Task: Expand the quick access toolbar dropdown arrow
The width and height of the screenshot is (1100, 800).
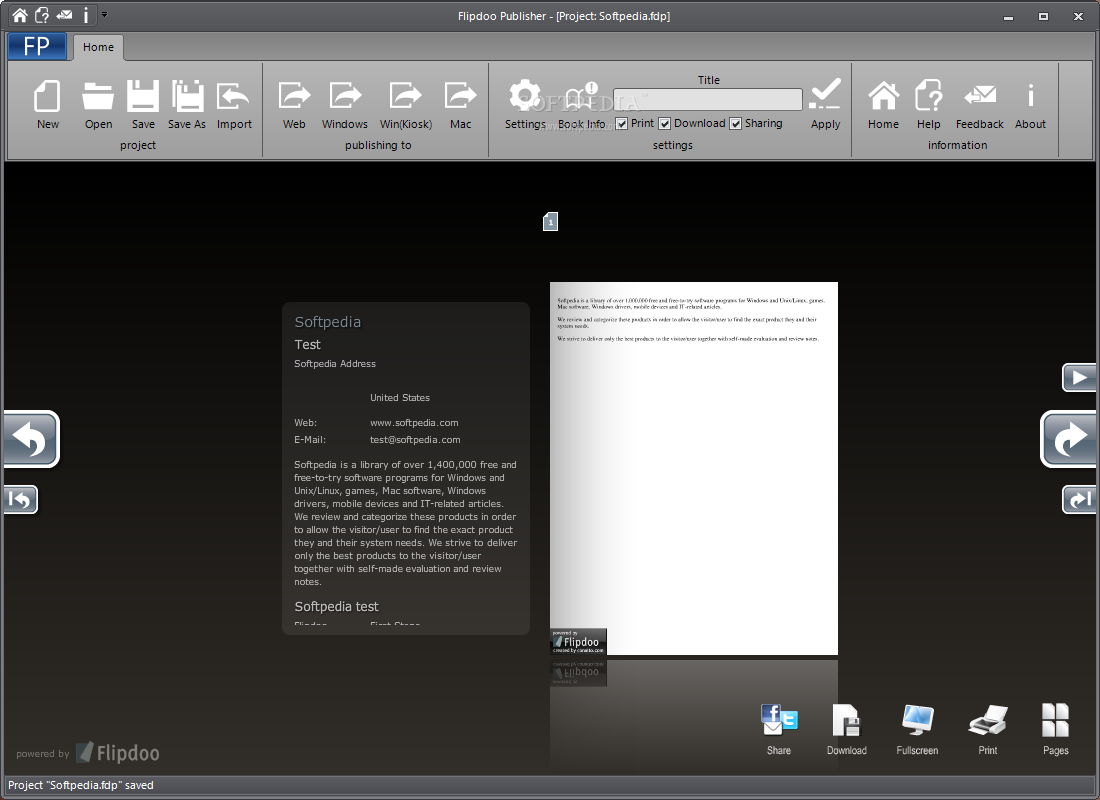Action: tap(105, 14)
